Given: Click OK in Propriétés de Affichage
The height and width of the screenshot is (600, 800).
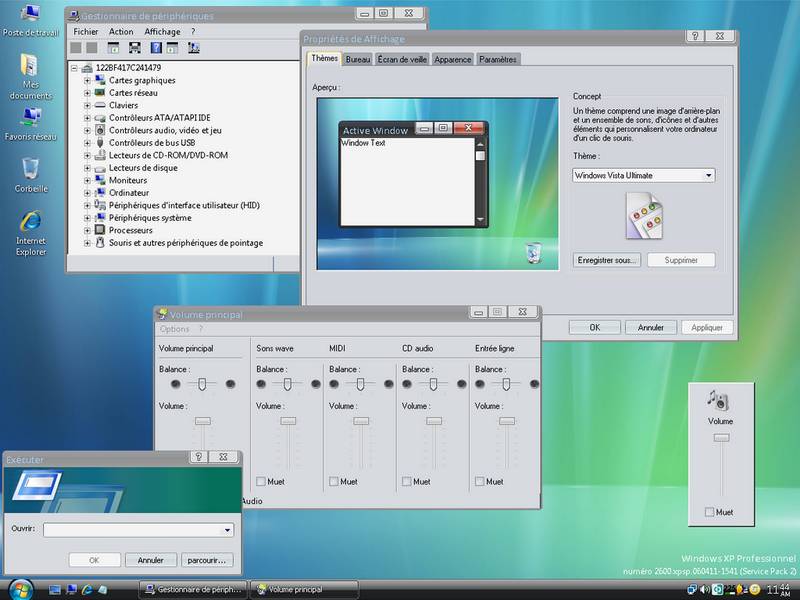Looking at the screenshot, I should pyautogui.click(x=595, y=328).
